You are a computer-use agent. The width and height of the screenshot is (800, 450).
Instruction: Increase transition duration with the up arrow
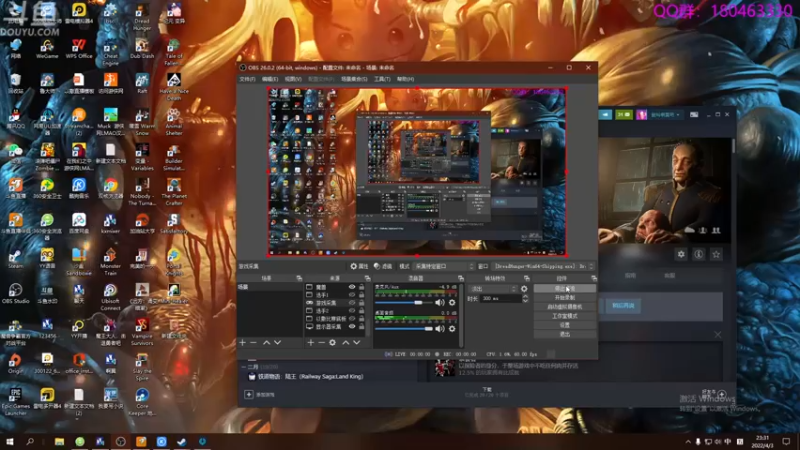pos(525,296)
